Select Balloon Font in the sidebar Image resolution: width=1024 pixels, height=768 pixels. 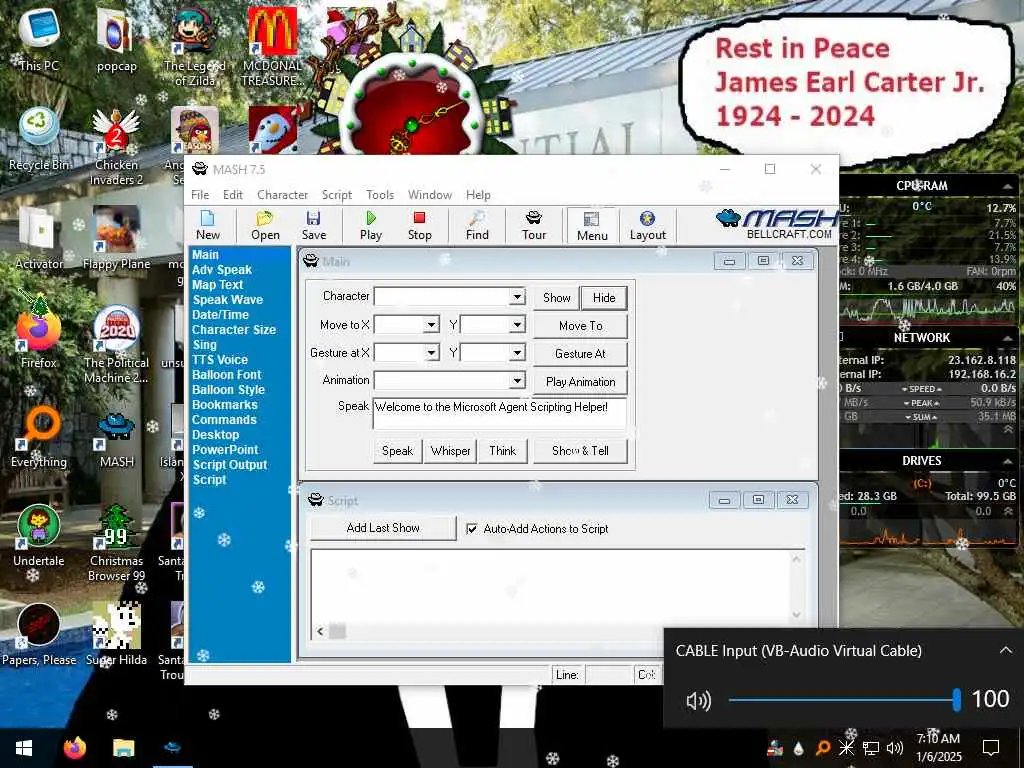227,375
